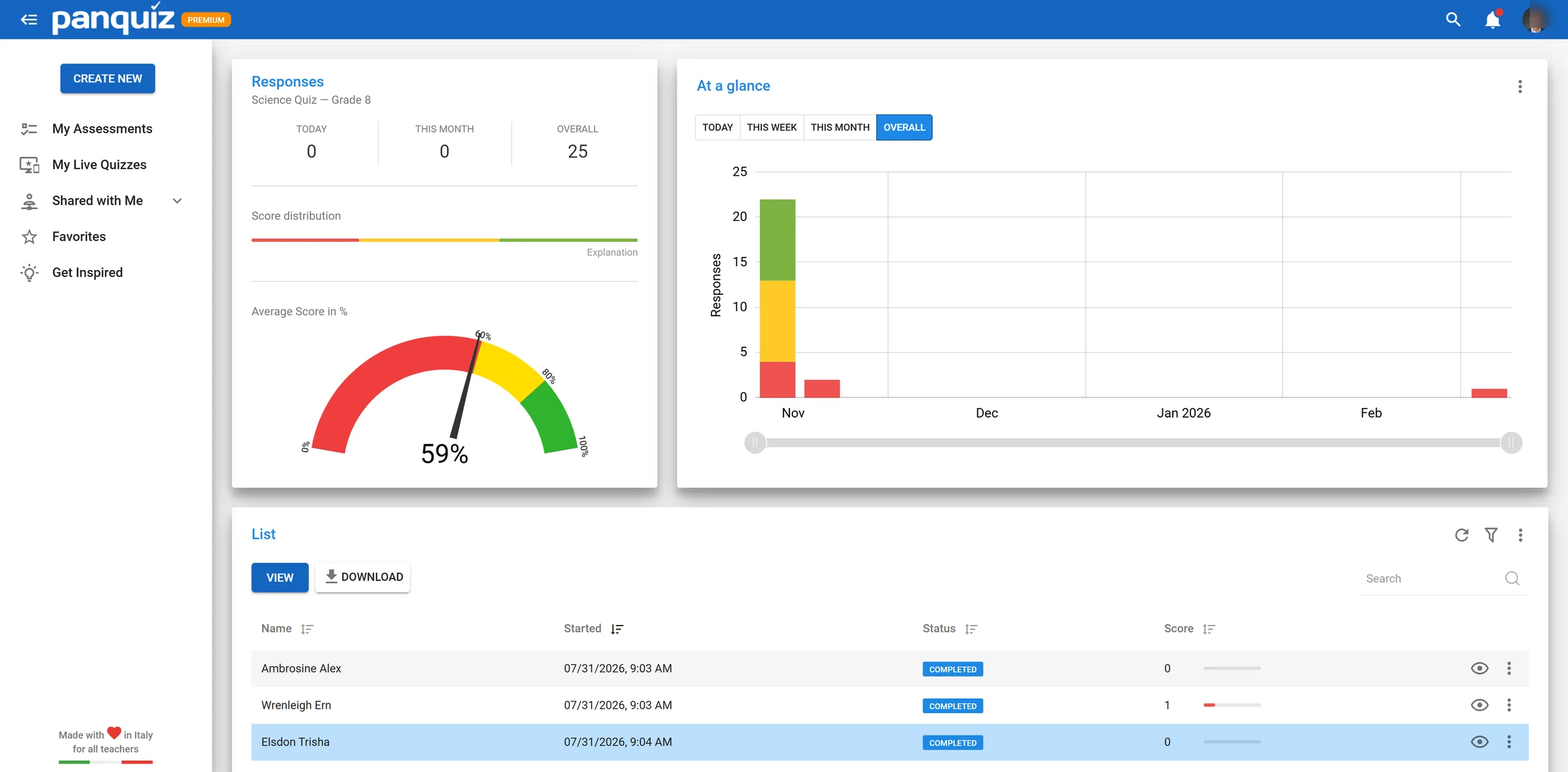The image size is (1568, 772).
Task: Open user profile avatar menu
Action: click(x=1535, y=20)
